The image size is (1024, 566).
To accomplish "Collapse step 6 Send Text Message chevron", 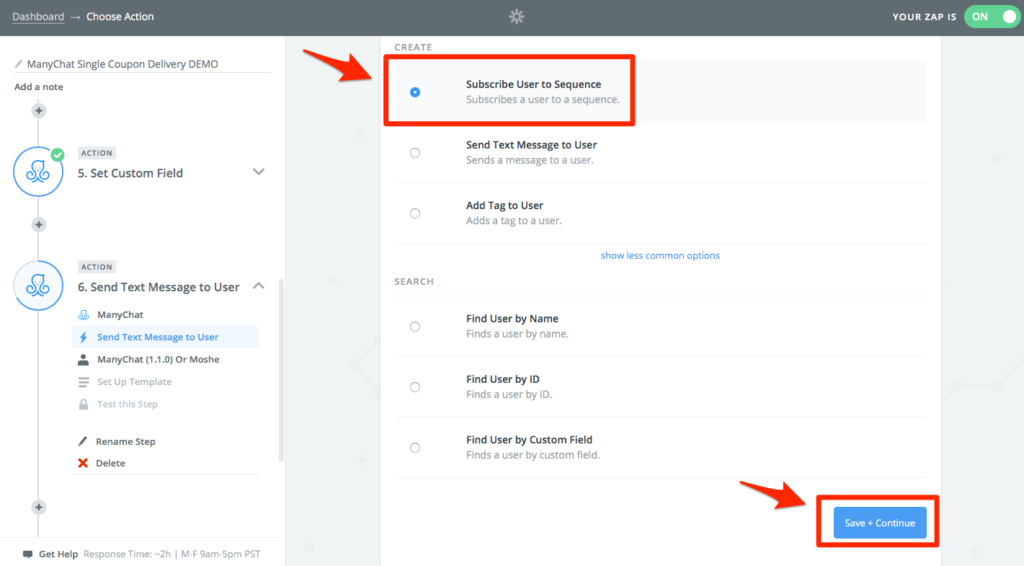I will (x=259, y=286).
